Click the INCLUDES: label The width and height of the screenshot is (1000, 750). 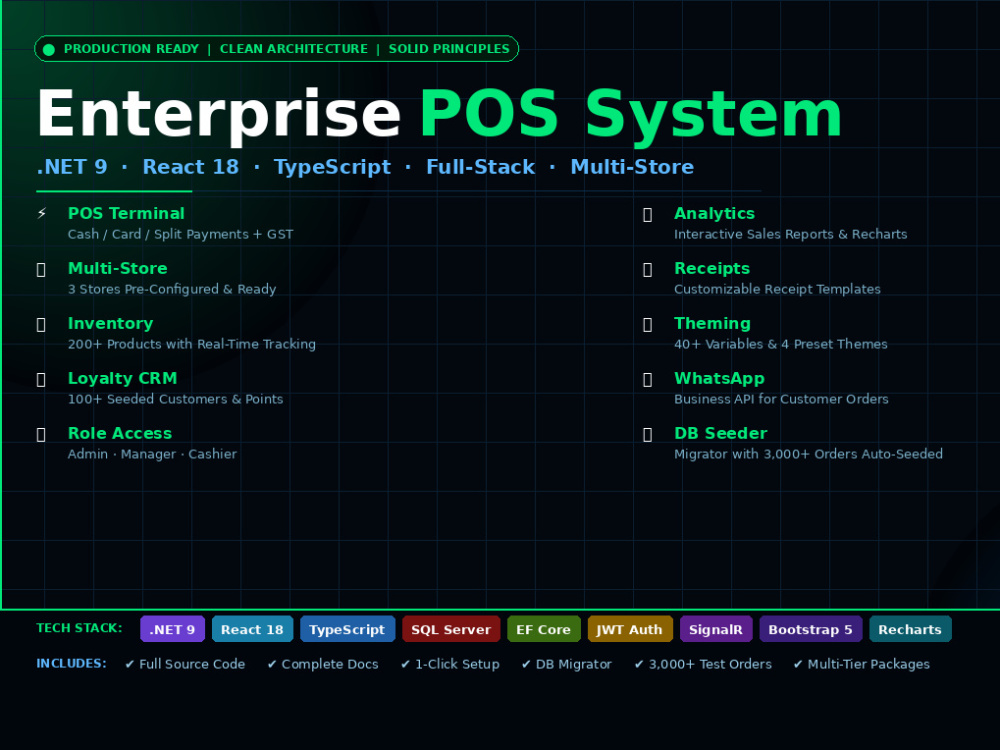(x=71, y=663)
